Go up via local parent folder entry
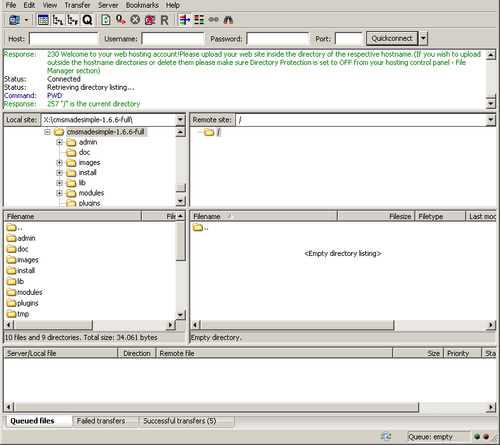The width and height of the screenshot is (500, 445). pos(15,228)
